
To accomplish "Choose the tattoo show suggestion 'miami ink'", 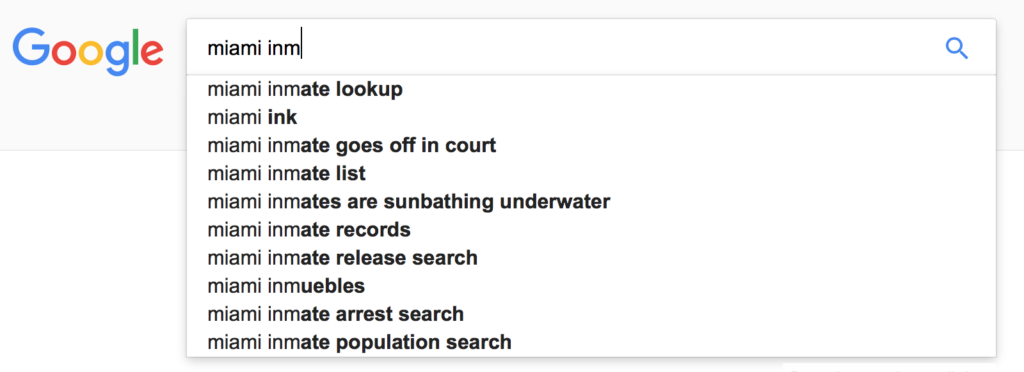I will (591, 117).
